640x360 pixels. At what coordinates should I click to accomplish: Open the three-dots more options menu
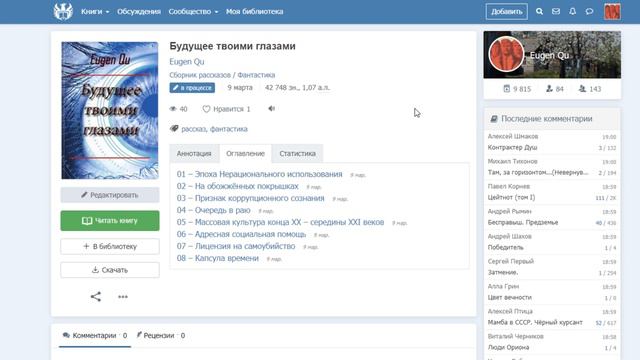(123, 297)
